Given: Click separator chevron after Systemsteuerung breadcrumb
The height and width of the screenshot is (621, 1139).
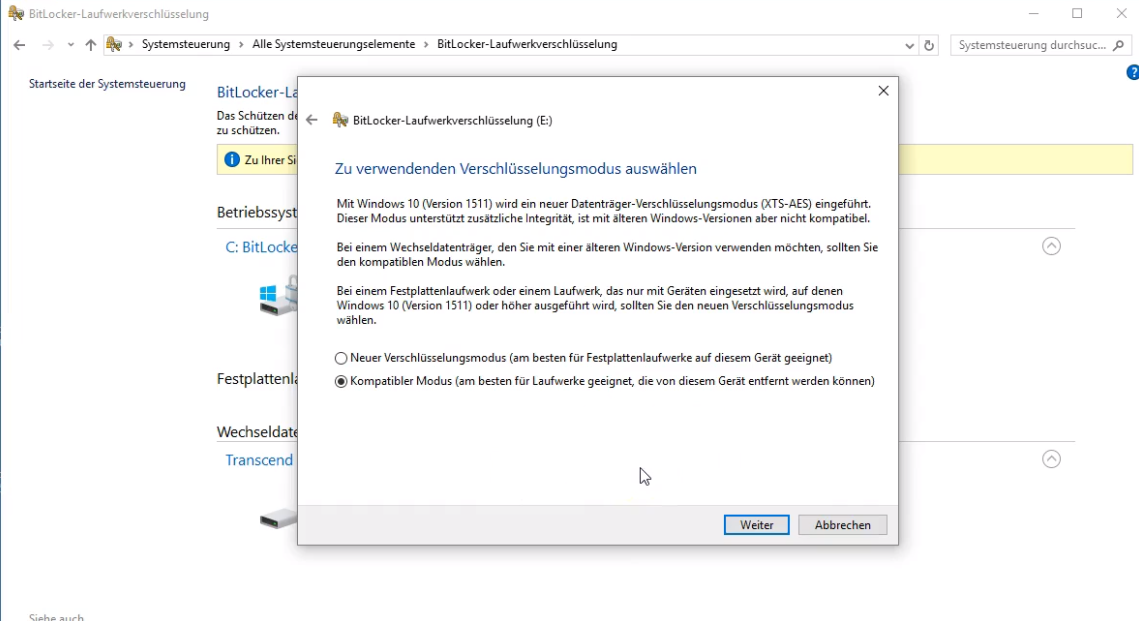Looking at the screenshot, I should coord(241,45).
